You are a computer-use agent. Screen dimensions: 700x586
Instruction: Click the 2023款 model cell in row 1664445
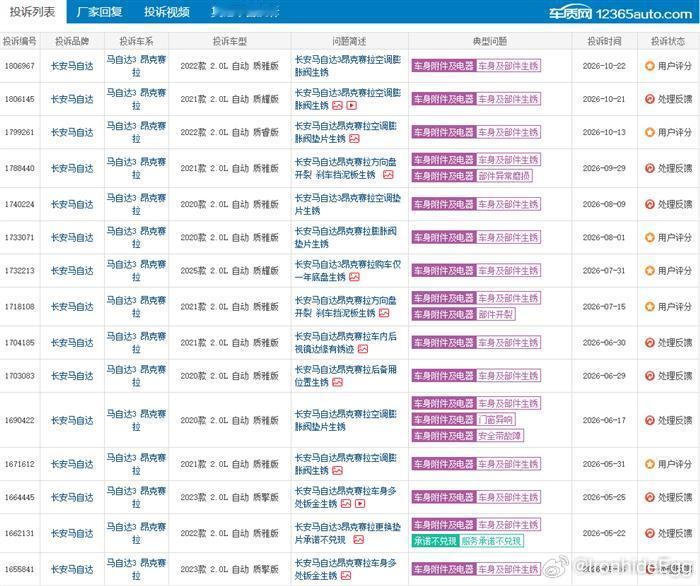coord(229,497)
